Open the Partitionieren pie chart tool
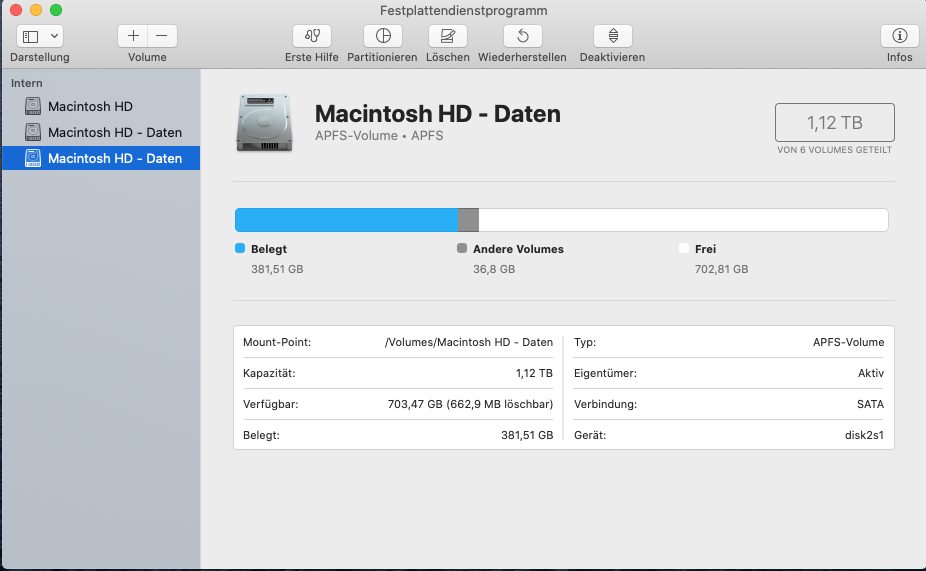 click(x=382, y=36)
